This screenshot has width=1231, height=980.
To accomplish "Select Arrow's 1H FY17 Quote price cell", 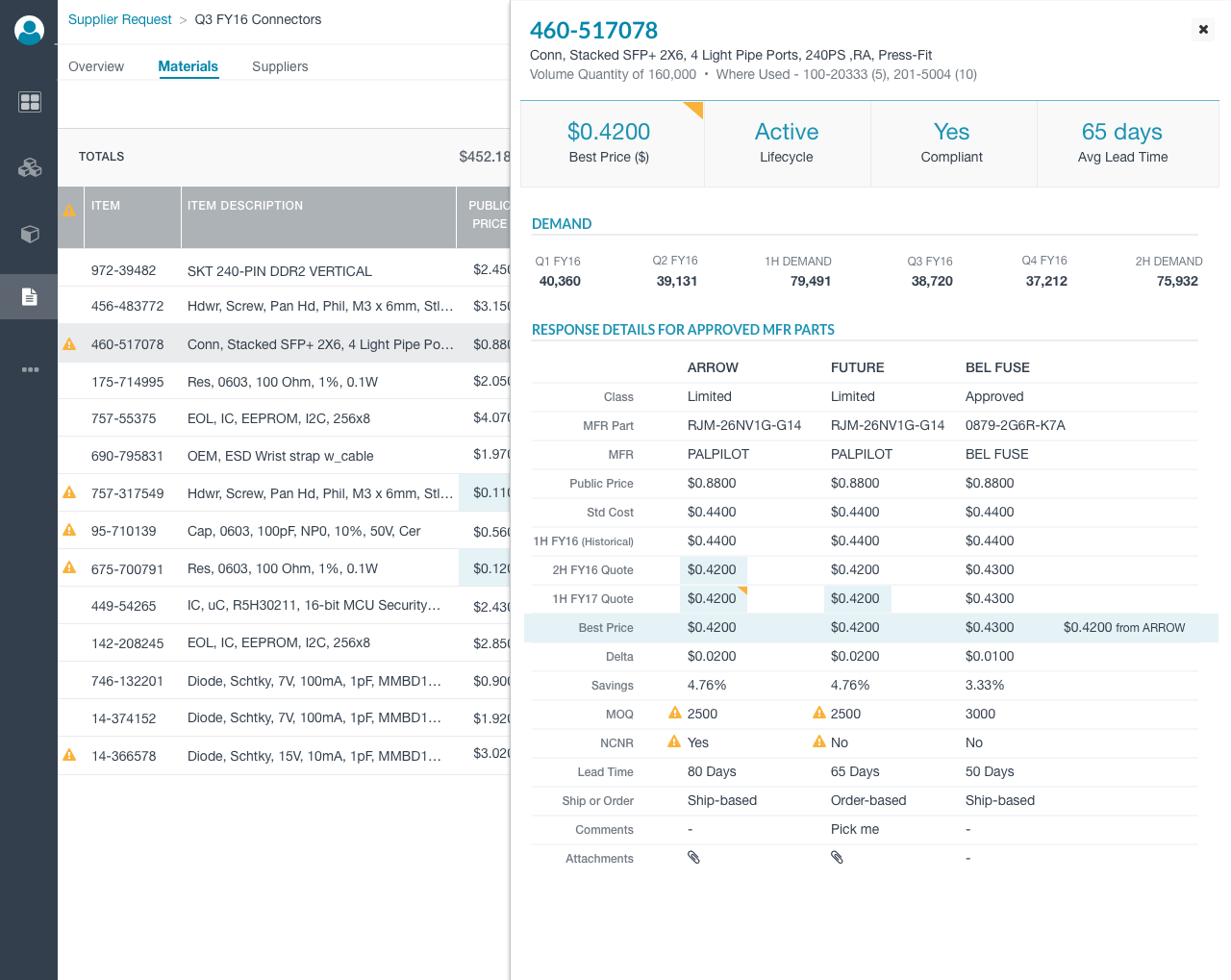I will (713, 598).
